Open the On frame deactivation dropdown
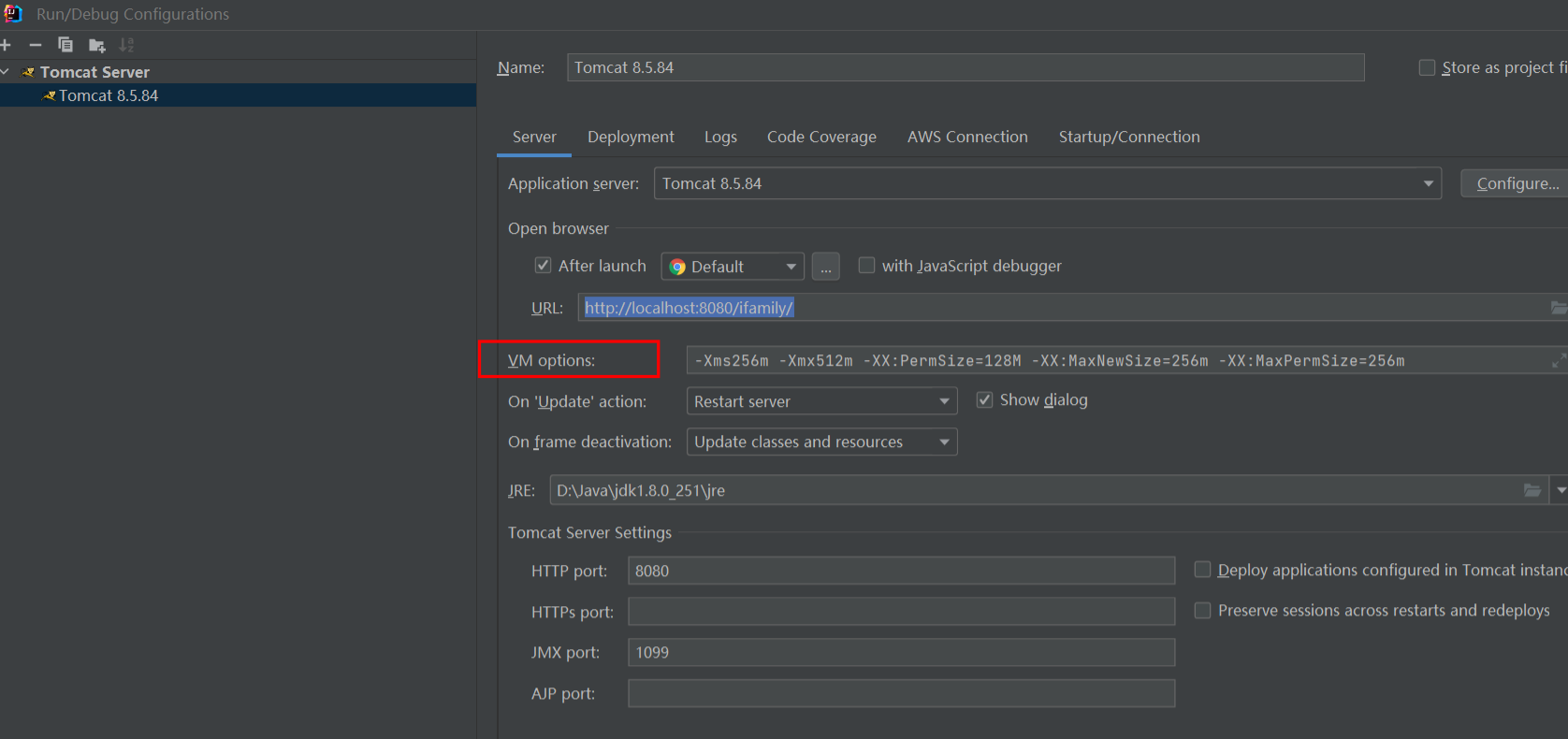The width and height of the screenshot is (1568, 739). [944, 442]
